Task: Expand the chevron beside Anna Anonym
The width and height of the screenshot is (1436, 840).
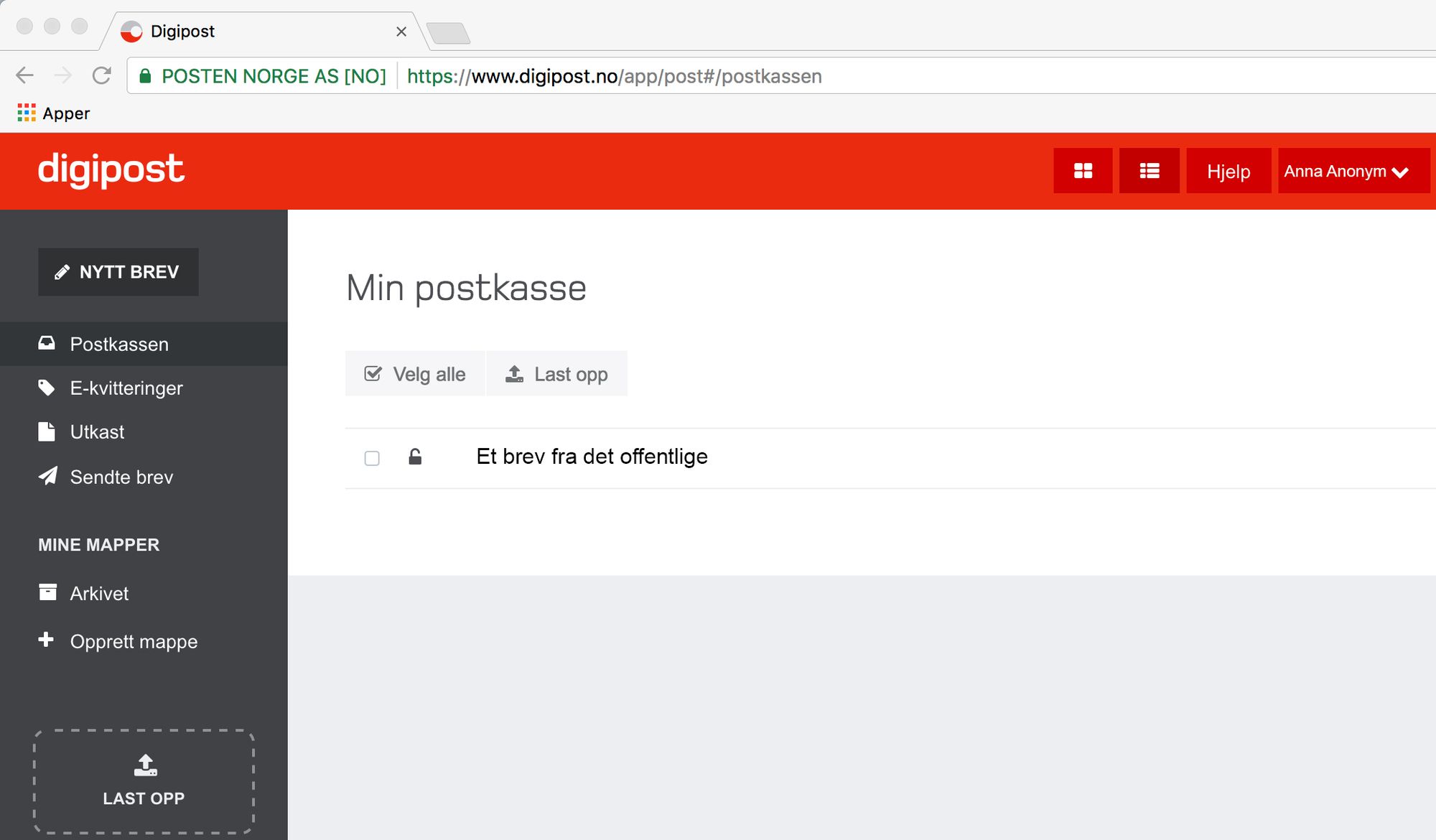Action: pos(1399,172)
